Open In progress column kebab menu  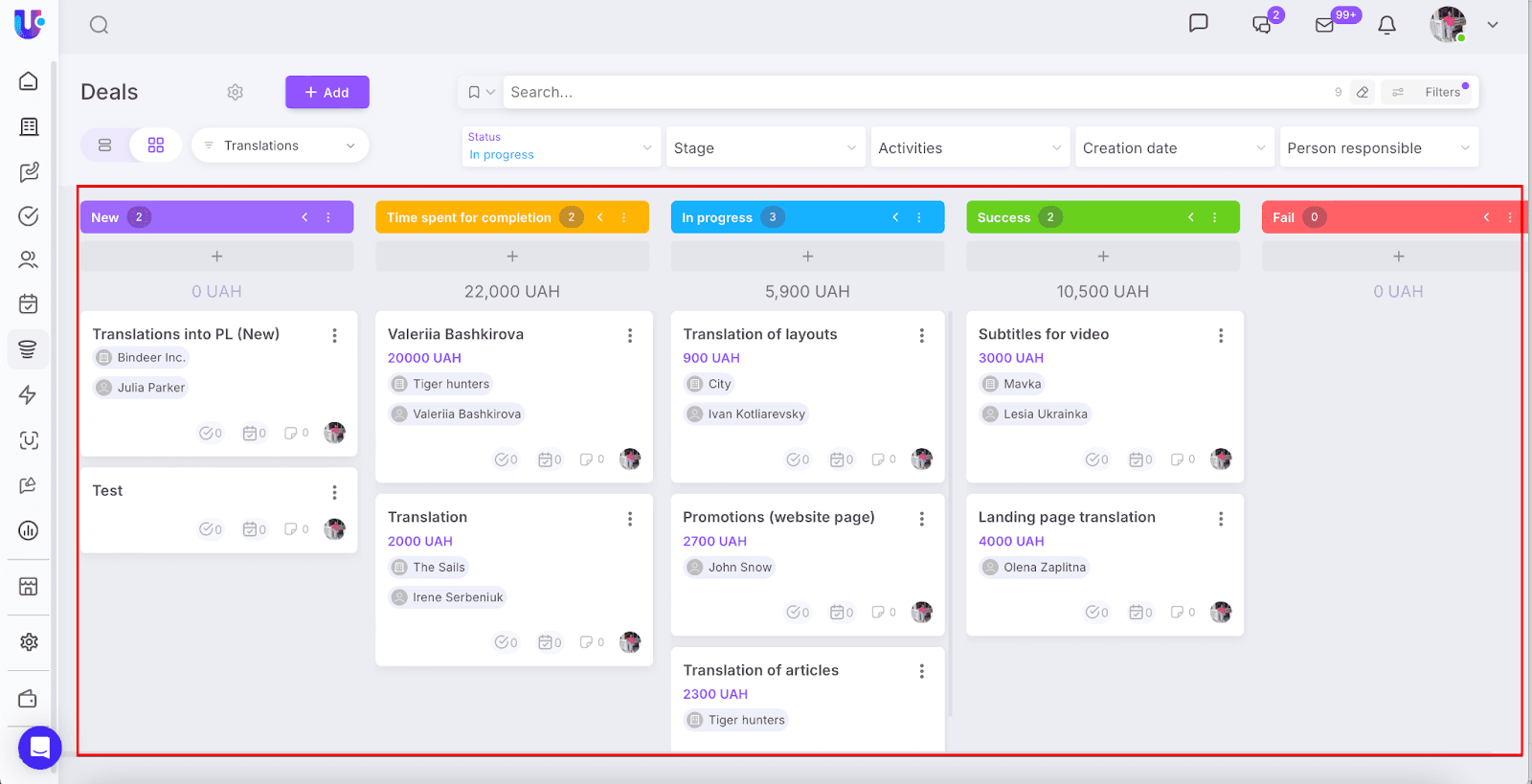[x=919, y=217]
